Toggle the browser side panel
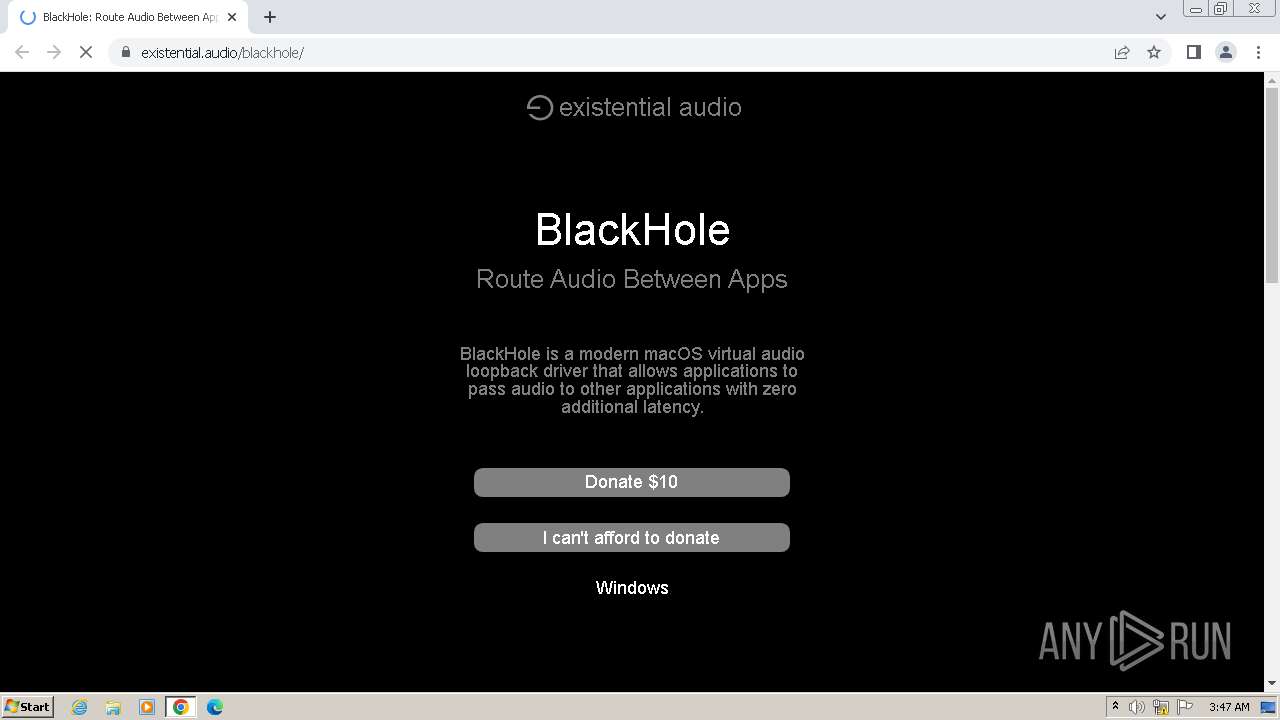This screenshot has height=720, width=1280. click(x=1193, y=52)
